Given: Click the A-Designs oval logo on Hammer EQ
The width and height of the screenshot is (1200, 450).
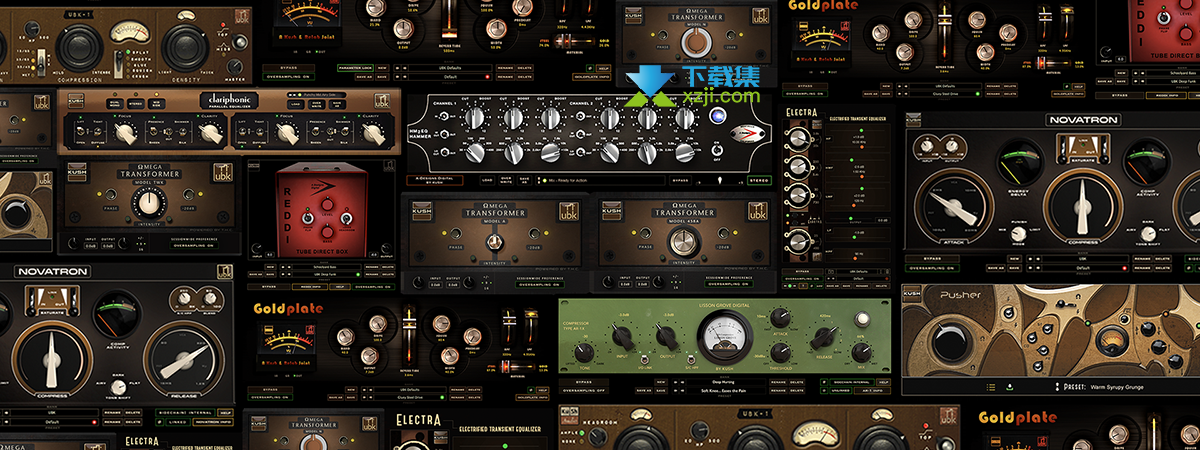Looking at the screenshot, I should click(749, 134).
